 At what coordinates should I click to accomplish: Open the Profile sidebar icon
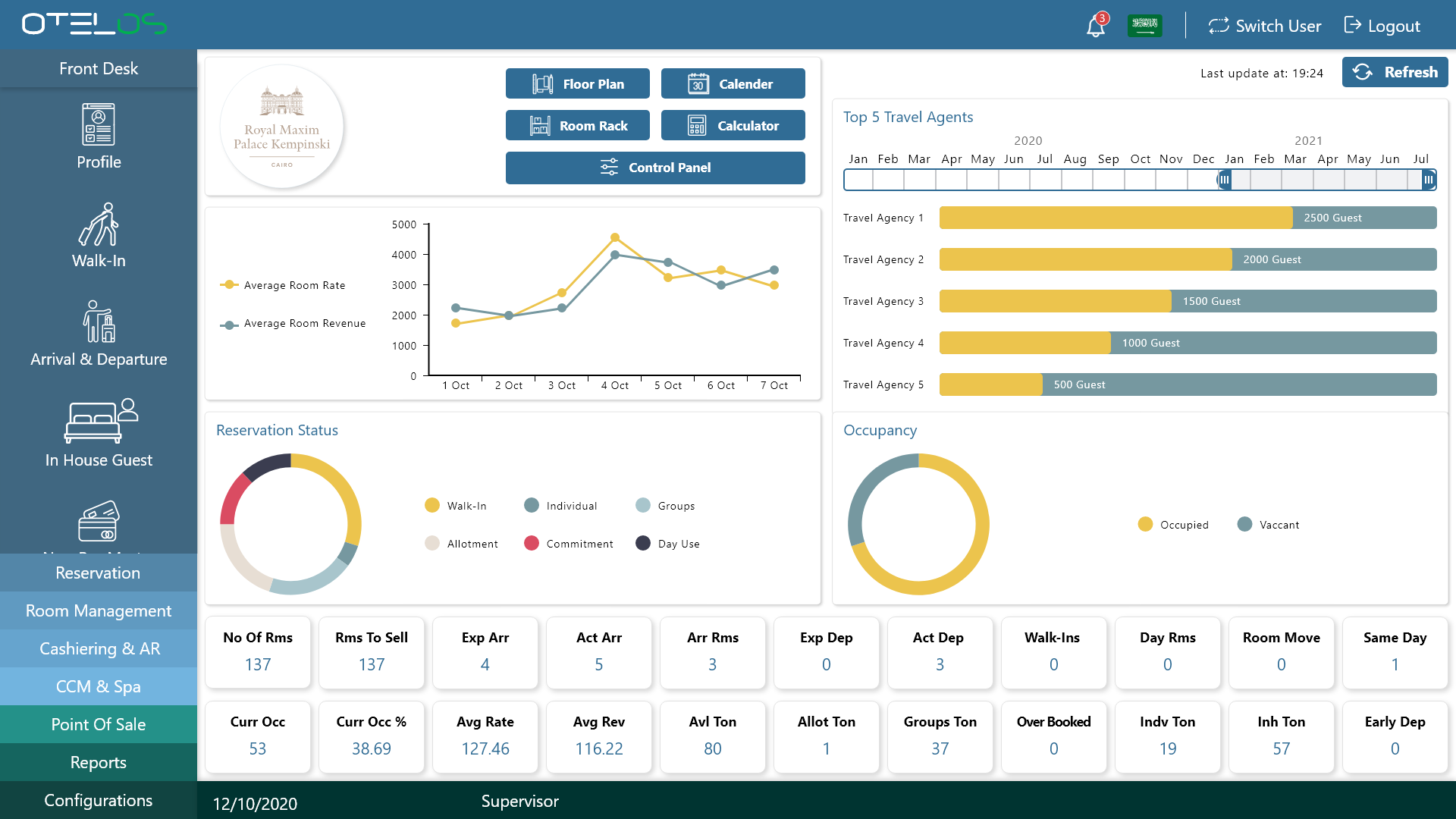[99, 125]
